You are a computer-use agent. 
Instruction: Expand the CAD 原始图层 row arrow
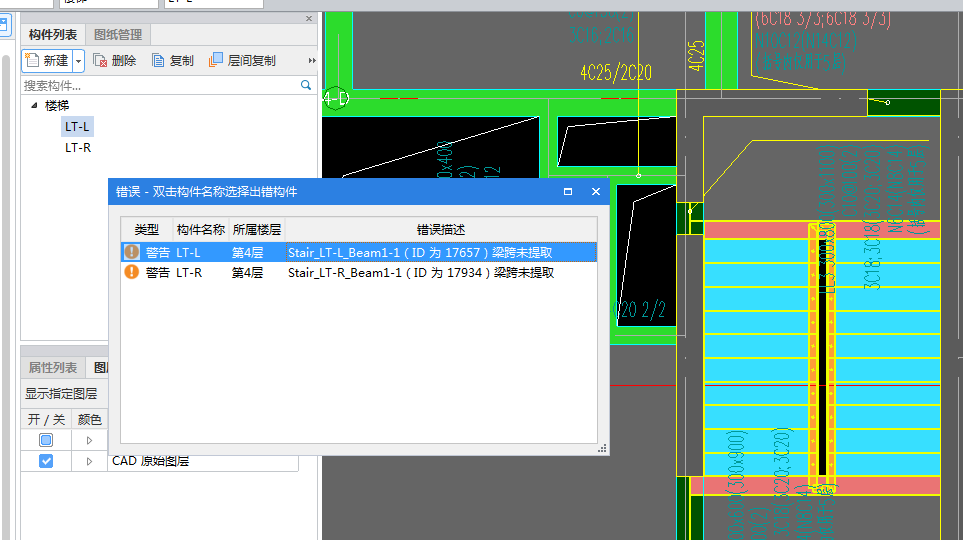pos(89,461)
